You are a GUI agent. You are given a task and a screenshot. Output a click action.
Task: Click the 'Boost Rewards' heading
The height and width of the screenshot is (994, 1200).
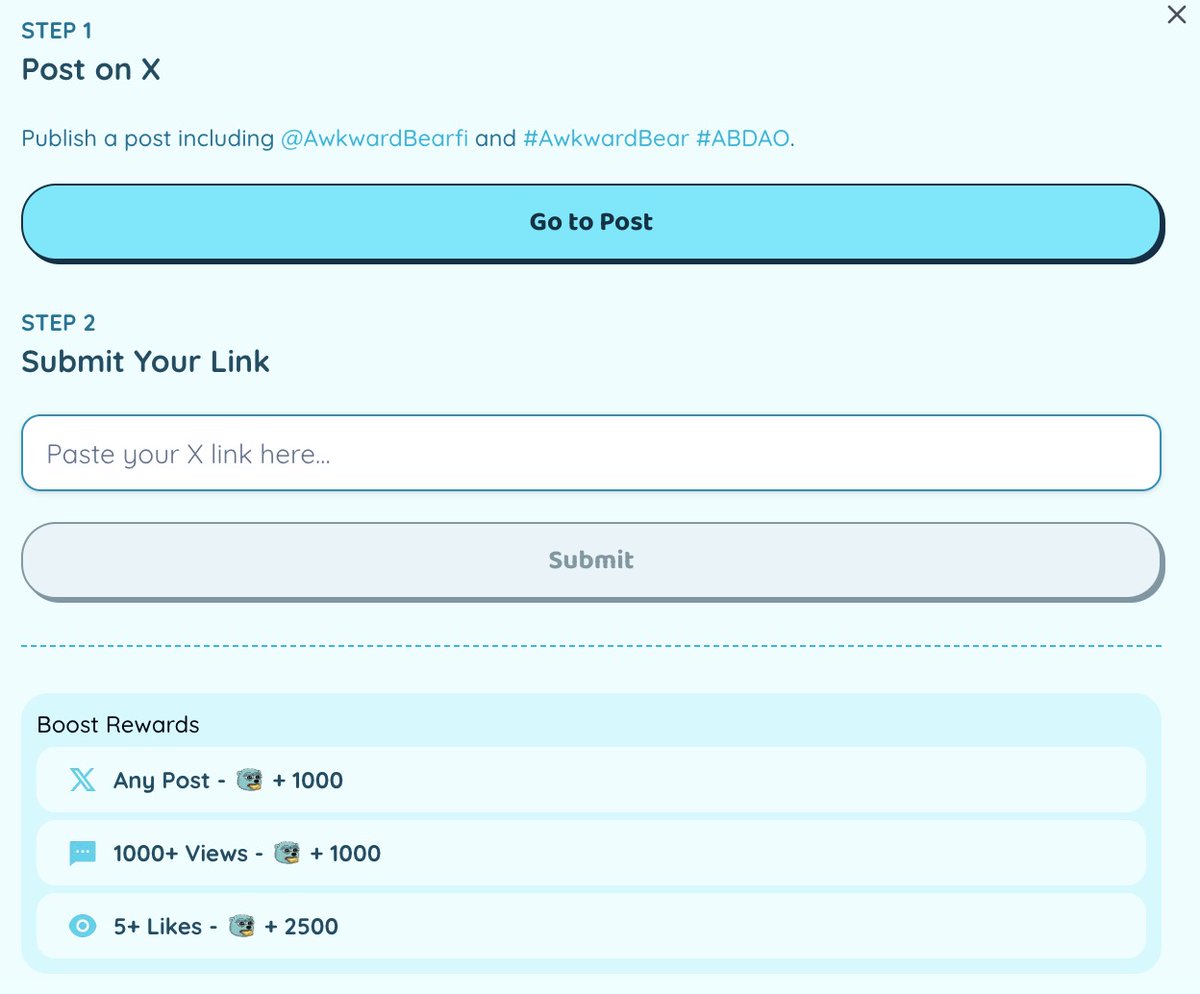118,725
